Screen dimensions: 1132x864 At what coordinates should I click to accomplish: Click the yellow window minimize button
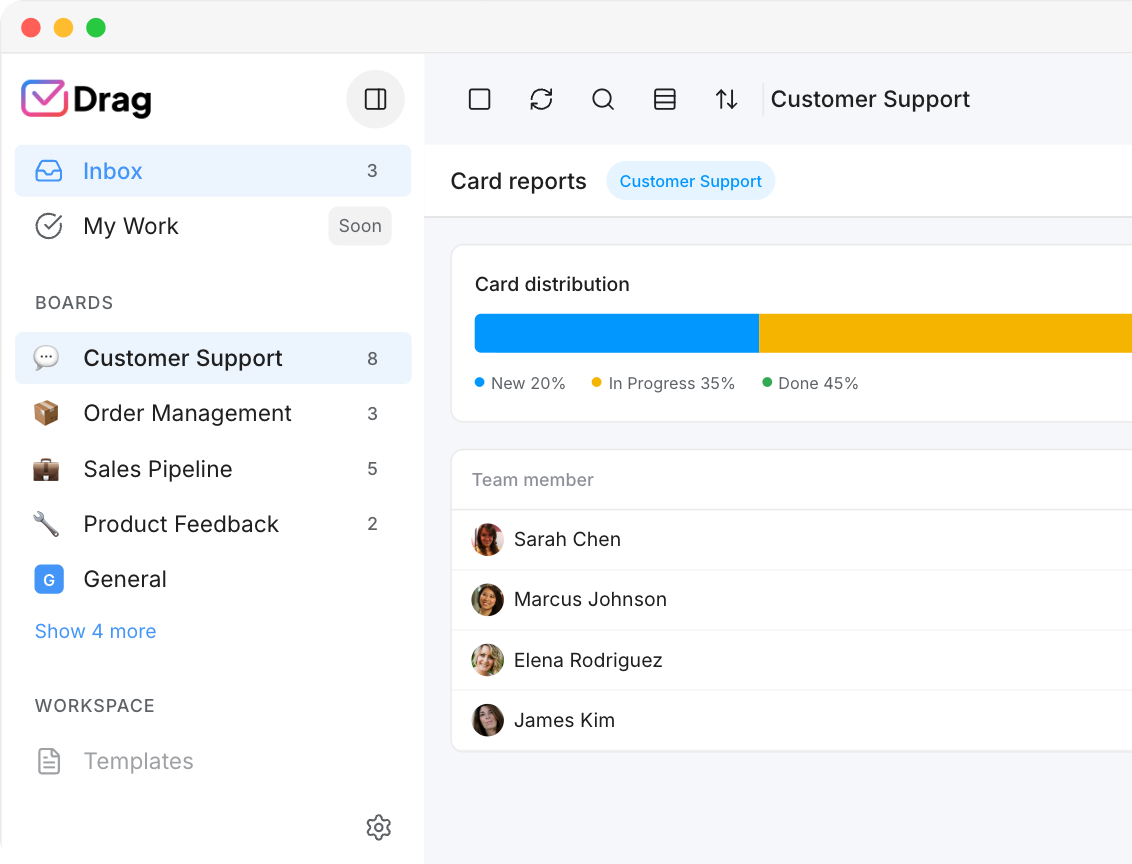[x=64, y=27]
